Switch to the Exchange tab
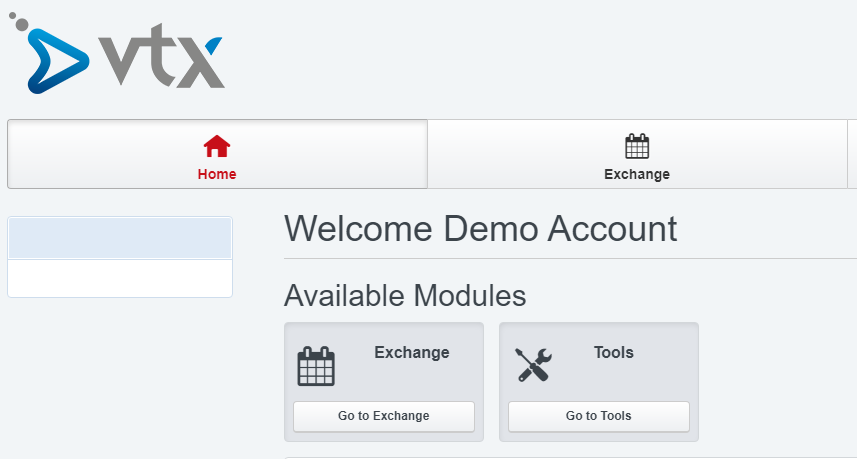The width and height of the screenshot is (857, 459). coord(637,155)
